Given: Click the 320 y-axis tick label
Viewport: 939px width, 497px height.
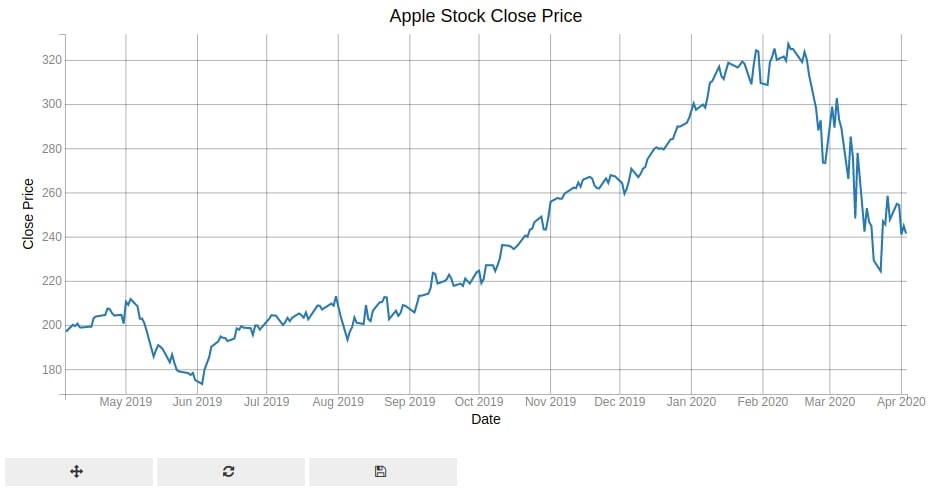Looking at the screenshot, I should [52, 60].
